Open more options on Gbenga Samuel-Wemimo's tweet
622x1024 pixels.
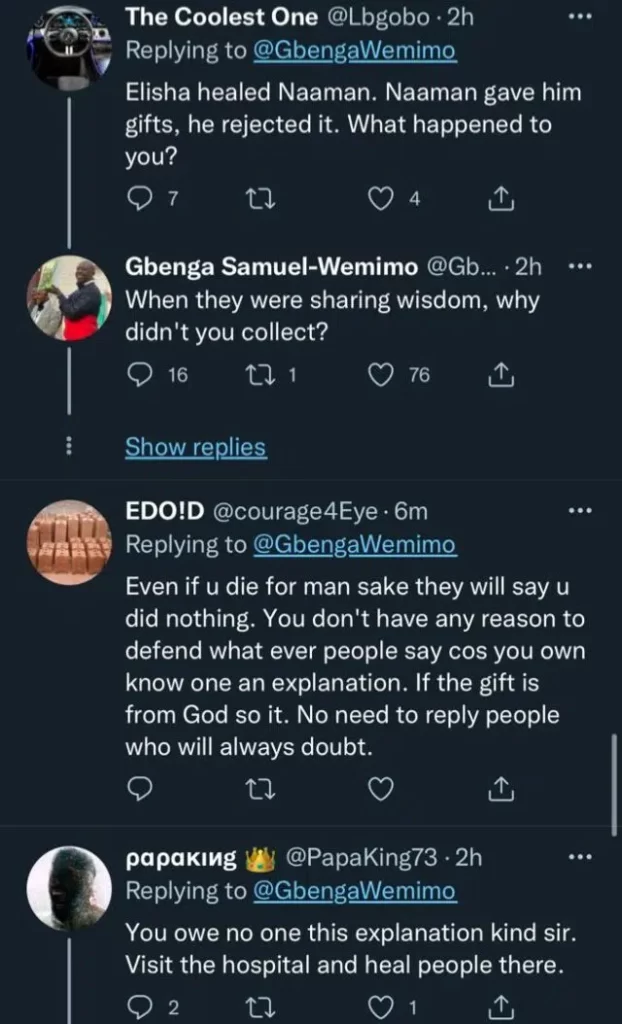click(579, 267)
